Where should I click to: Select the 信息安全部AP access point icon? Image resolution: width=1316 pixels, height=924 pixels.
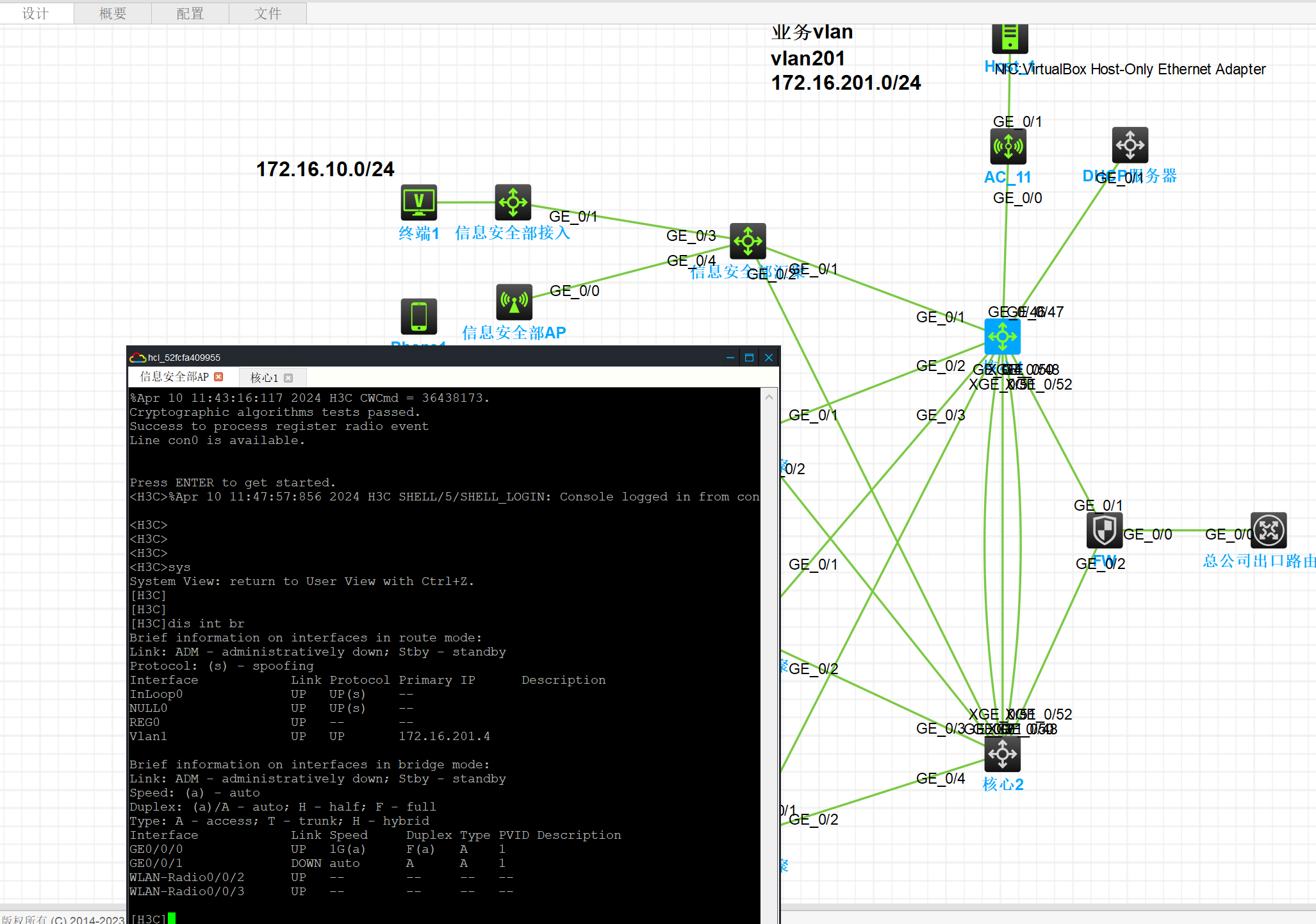tap(514, 302)
